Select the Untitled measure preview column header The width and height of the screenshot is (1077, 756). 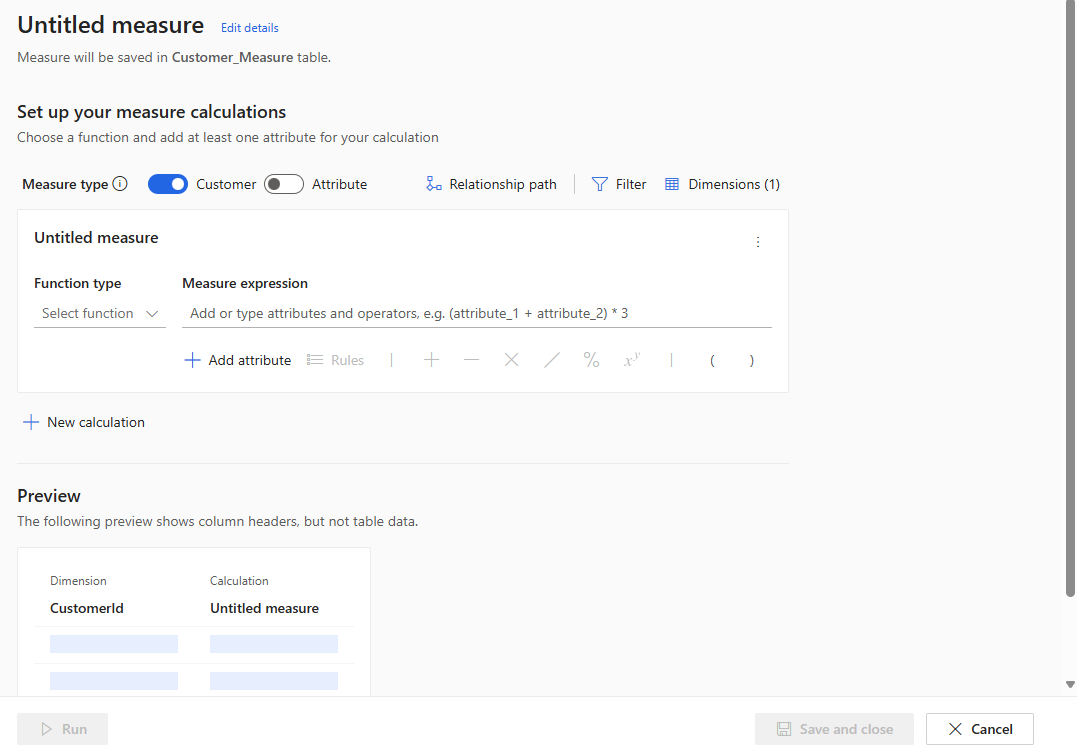[264, 608]
